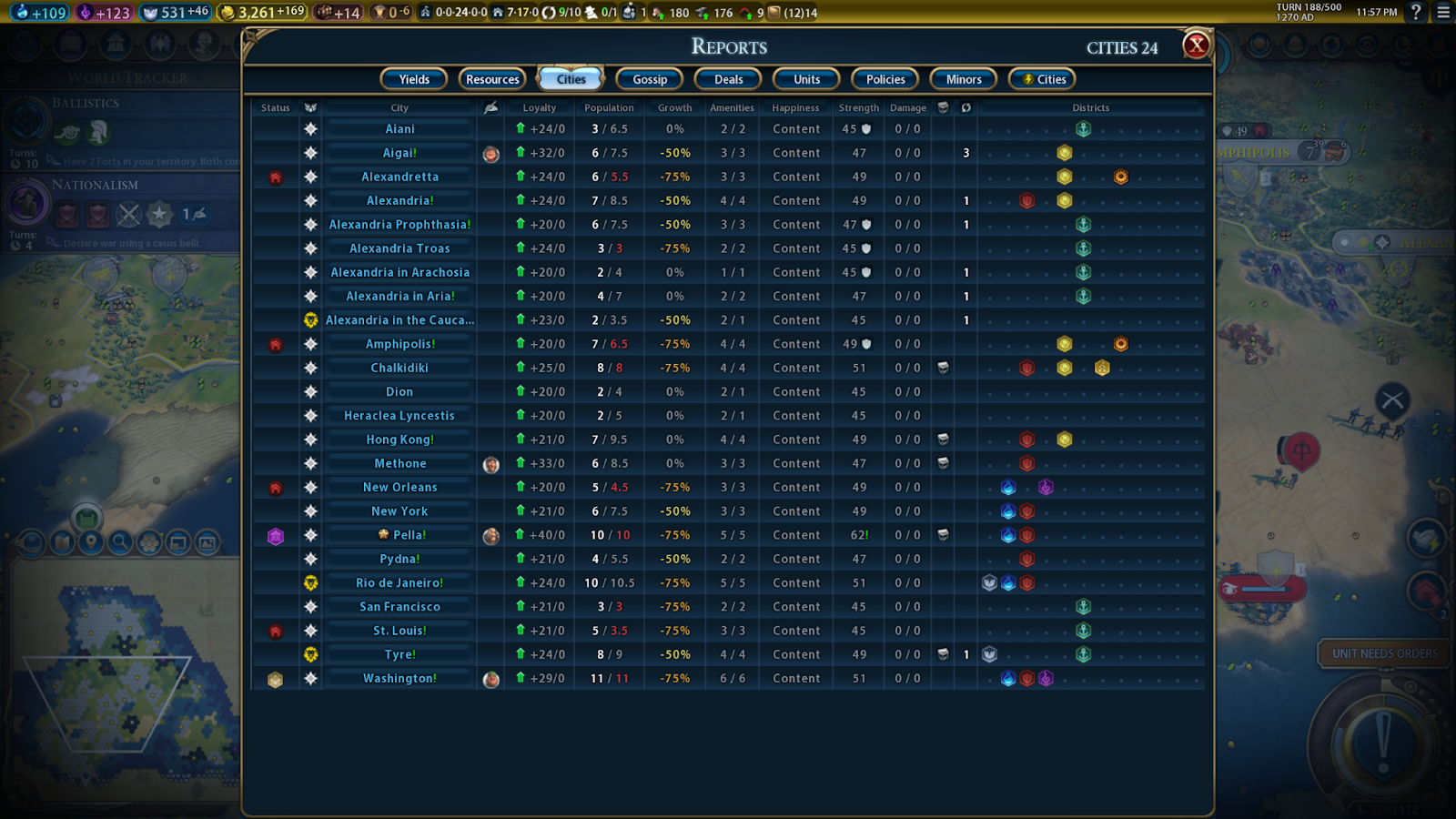
Task: Click the Unit Needs Orders button
Action: (1385, 653)
